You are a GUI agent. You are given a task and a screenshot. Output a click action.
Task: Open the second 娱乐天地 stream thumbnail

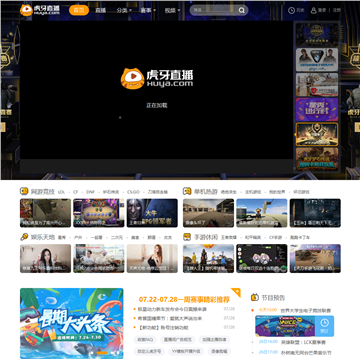click(x=99, y=259)
